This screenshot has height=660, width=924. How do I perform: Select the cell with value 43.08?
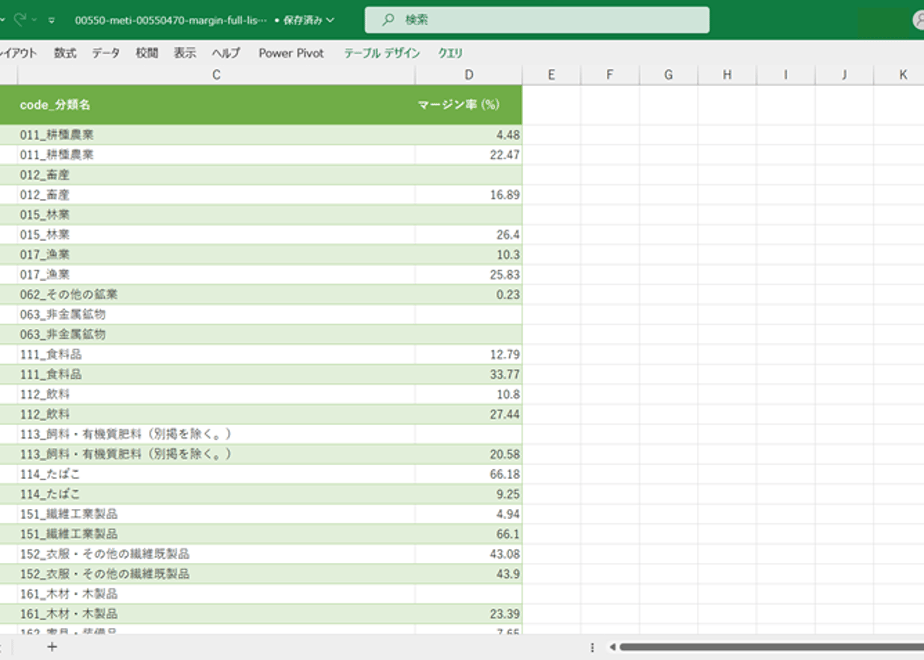[x=468, y=554]
